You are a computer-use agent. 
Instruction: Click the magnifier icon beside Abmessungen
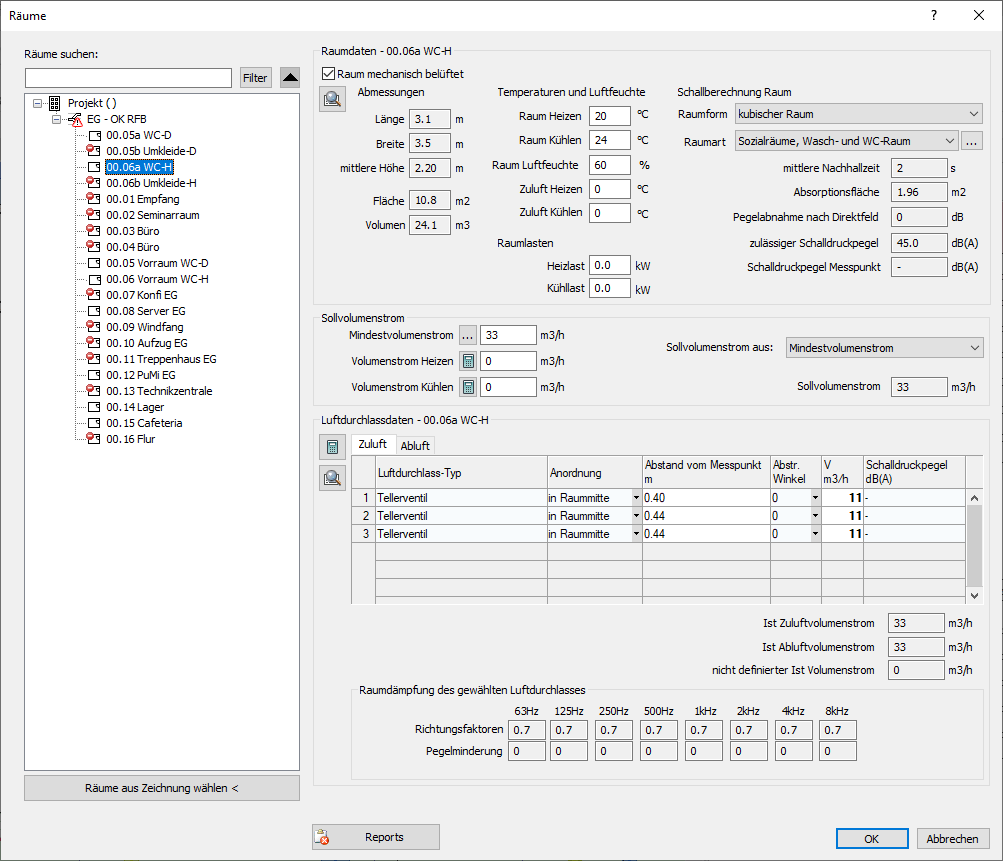point(331,99)
